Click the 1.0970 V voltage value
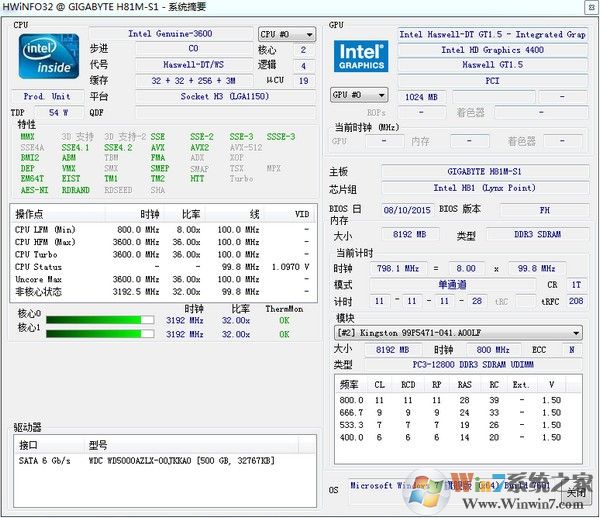The width and height of the screenshot is (600, 518). pos(290,267)
